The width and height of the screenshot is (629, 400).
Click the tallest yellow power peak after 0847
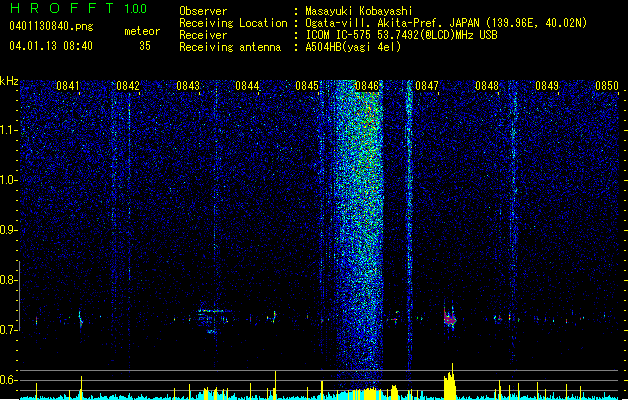coord(450,382)
